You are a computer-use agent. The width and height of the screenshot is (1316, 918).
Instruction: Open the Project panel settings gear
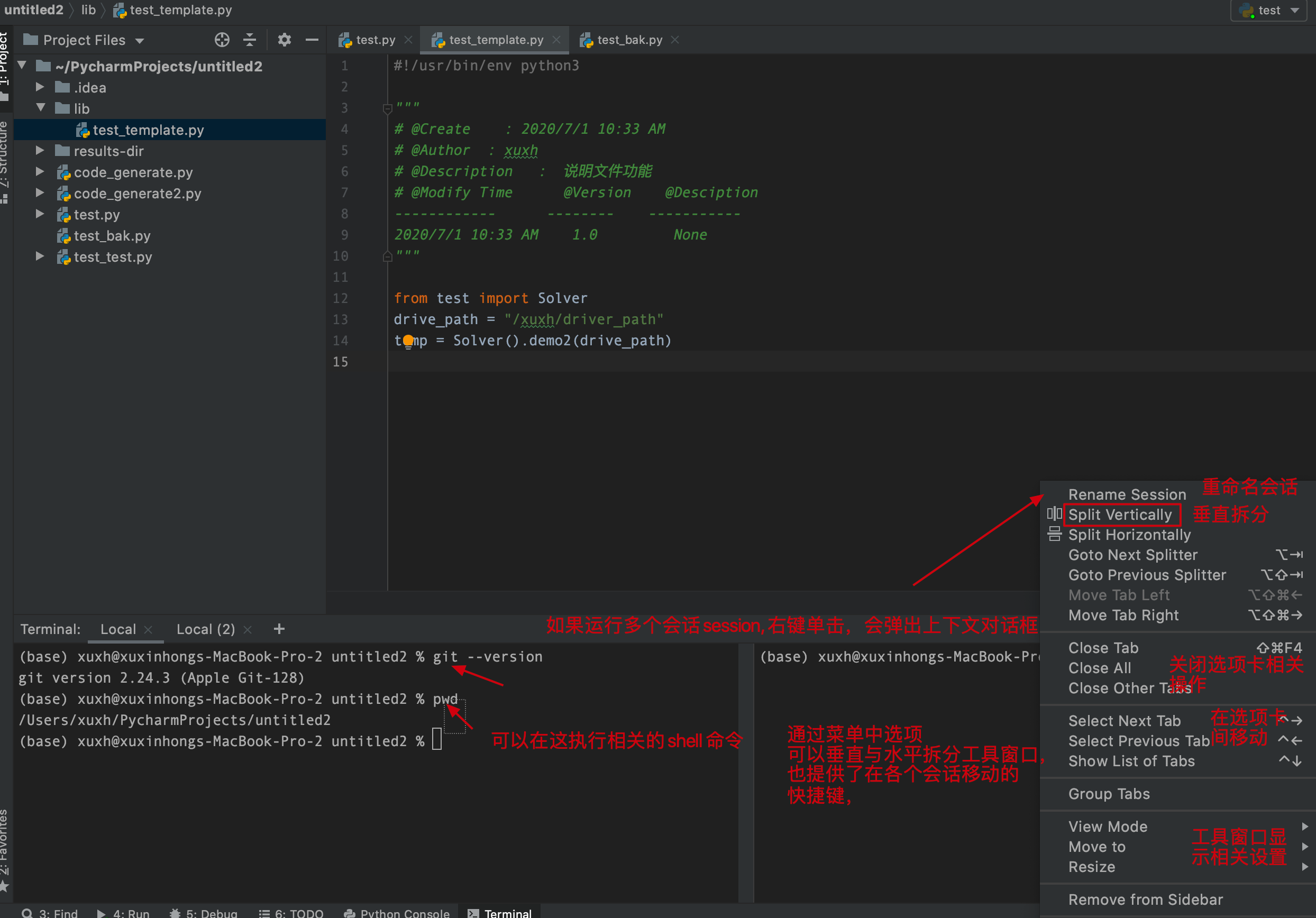(284, 40)
